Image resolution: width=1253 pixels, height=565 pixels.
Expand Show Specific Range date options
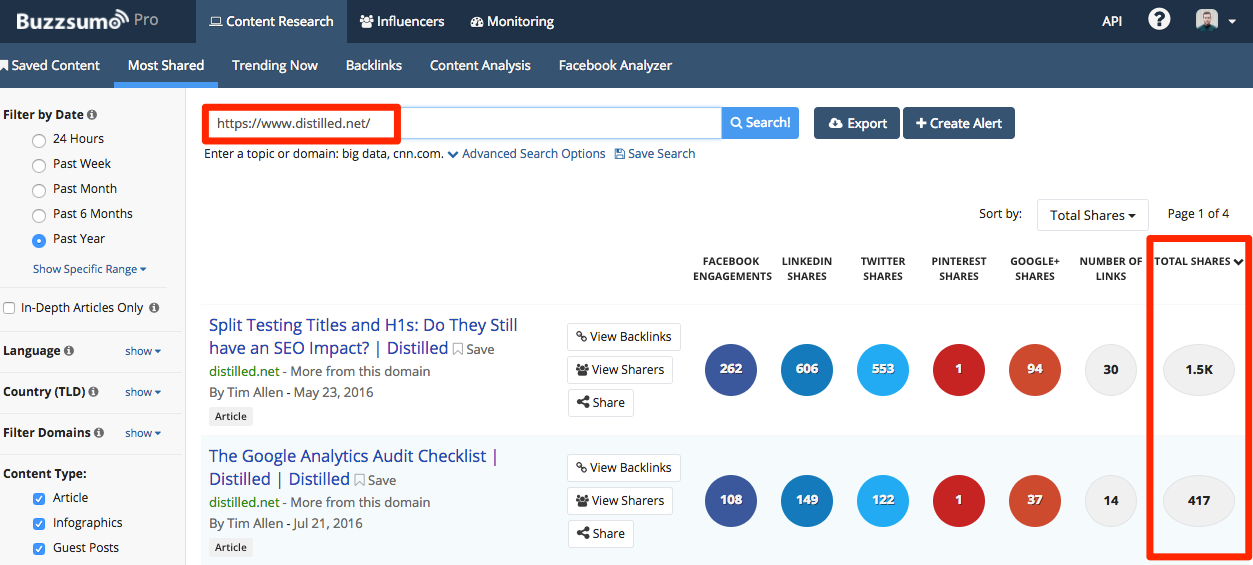click(x=90, y=269)
